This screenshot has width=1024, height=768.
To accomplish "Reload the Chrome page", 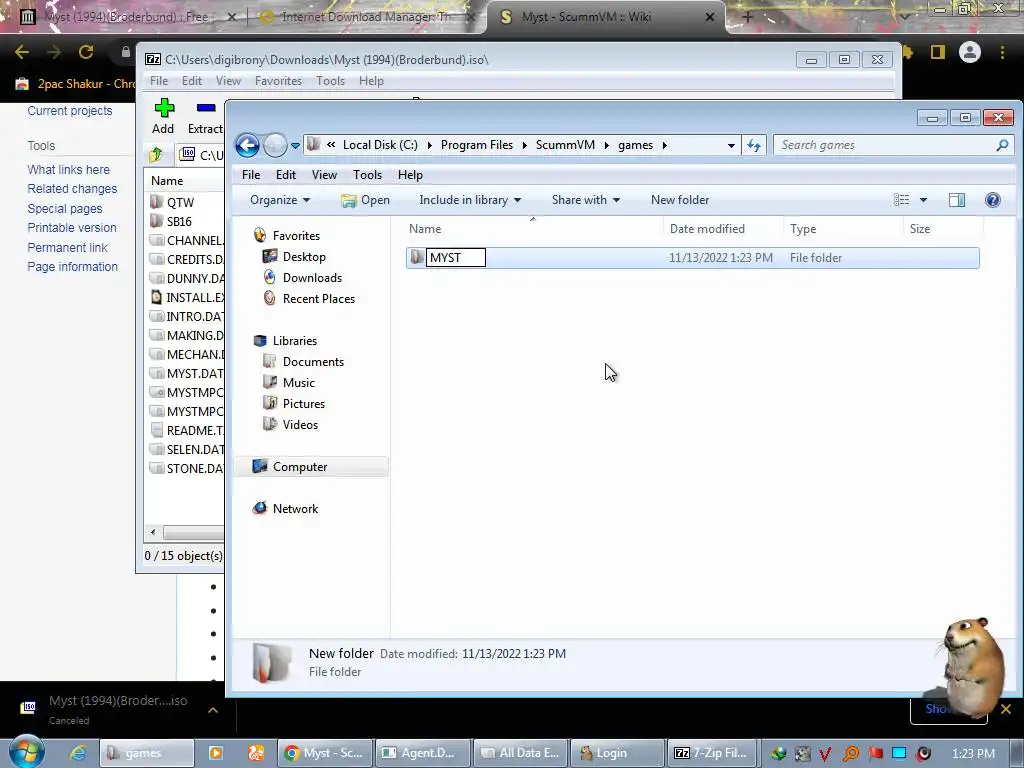I will point(86,52).
